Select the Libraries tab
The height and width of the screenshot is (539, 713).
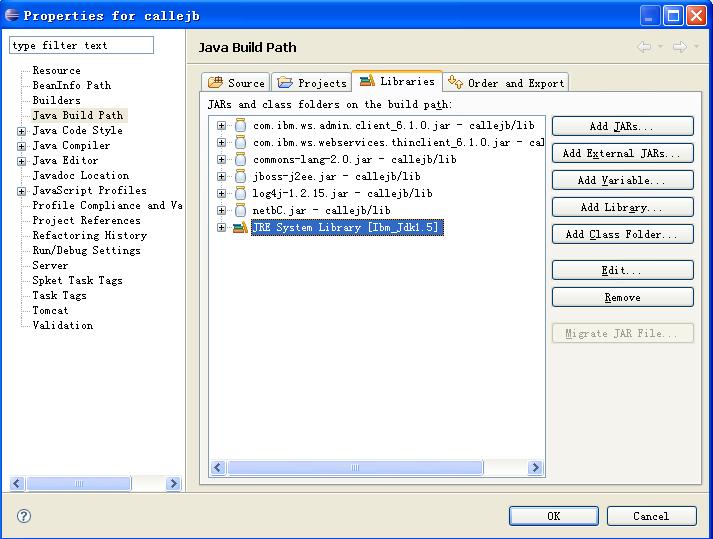397,81
